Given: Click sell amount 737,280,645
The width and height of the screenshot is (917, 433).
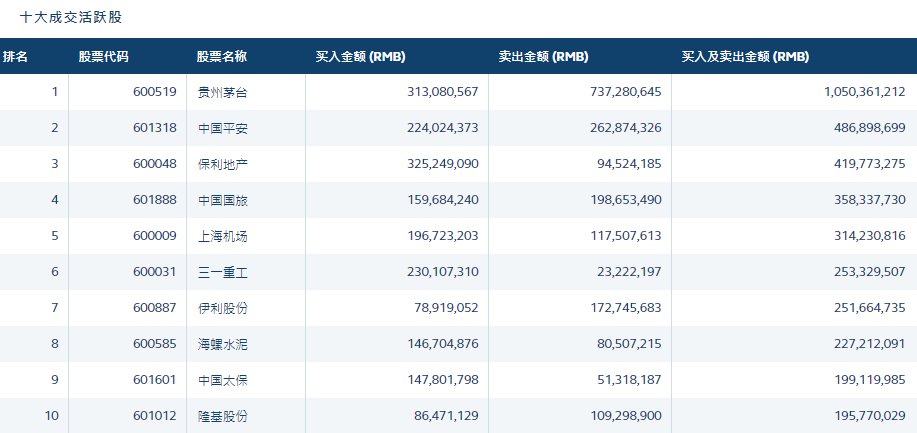Looking at the screenshot, I should click(626, 92).
